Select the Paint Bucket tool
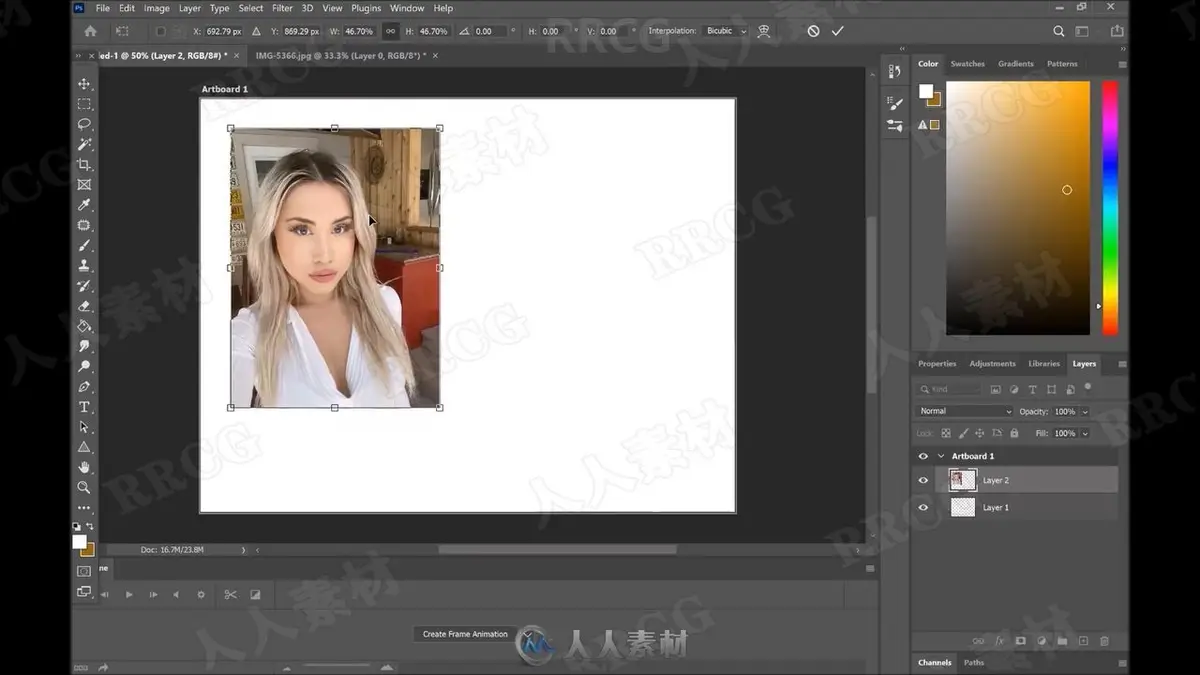Image resolution: width=1200 pixels, height=675 pixels. click(x=84, y=326)
